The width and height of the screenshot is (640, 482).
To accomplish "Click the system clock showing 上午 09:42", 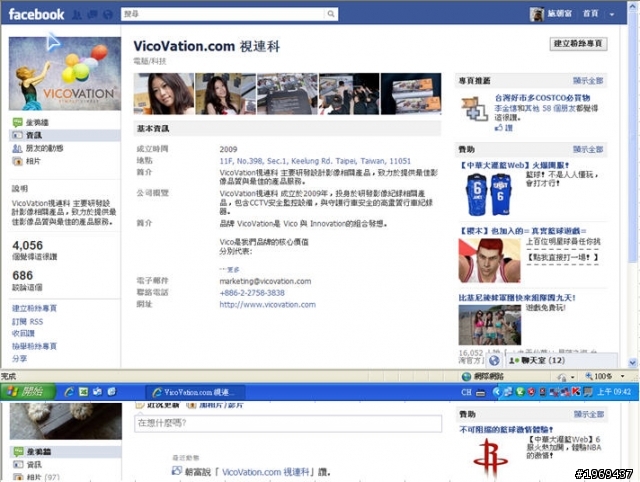I will coord(614,392).
